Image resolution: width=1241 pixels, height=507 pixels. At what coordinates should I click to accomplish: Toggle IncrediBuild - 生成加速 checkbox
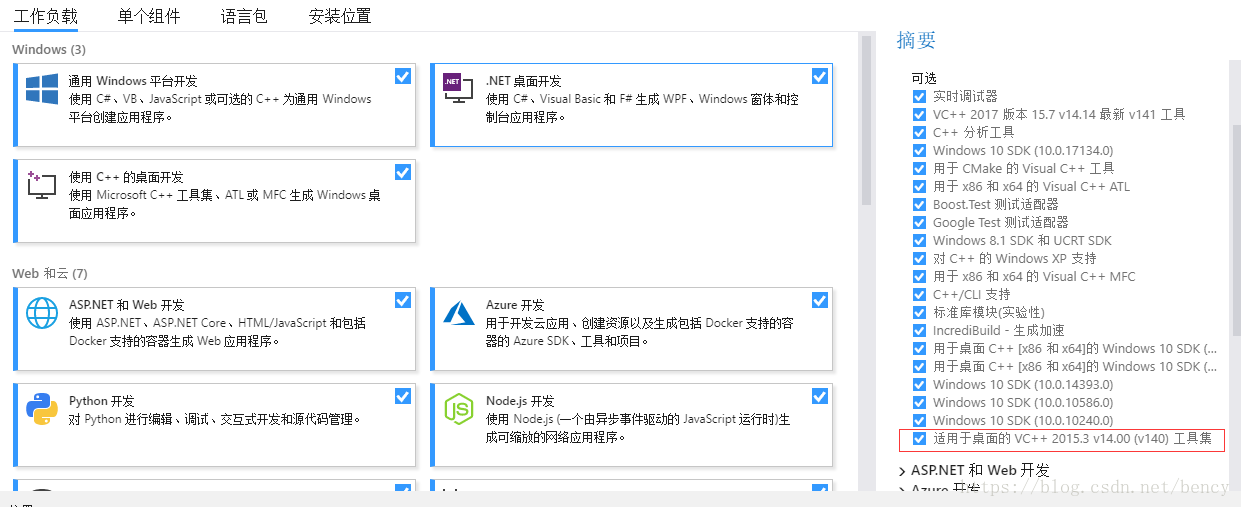pos(919,330)
